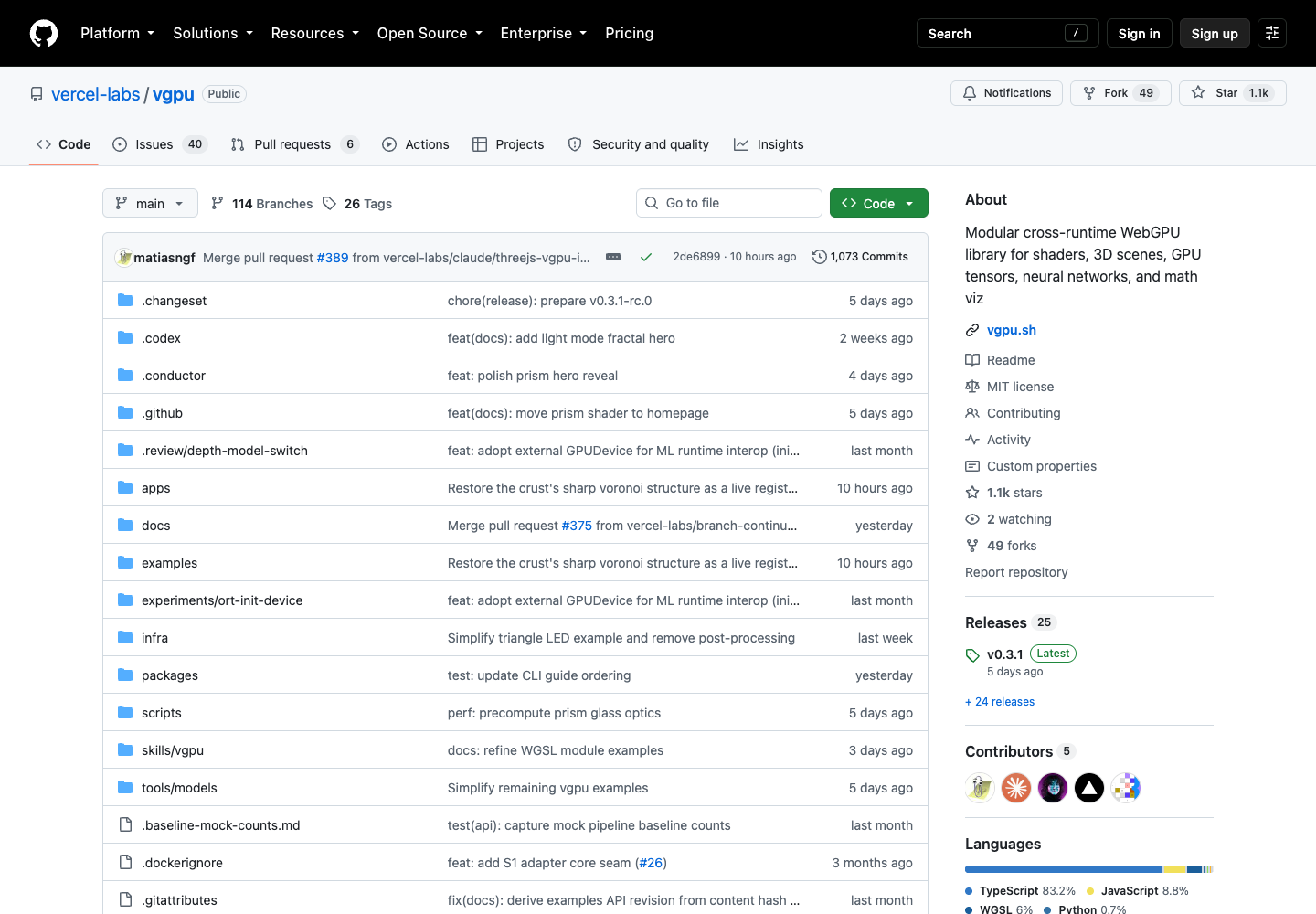Image resolution: width=1316 pixels, height=914 pixels.
Task: Switch to the Pull requests tab
Action: pos(295,144)
